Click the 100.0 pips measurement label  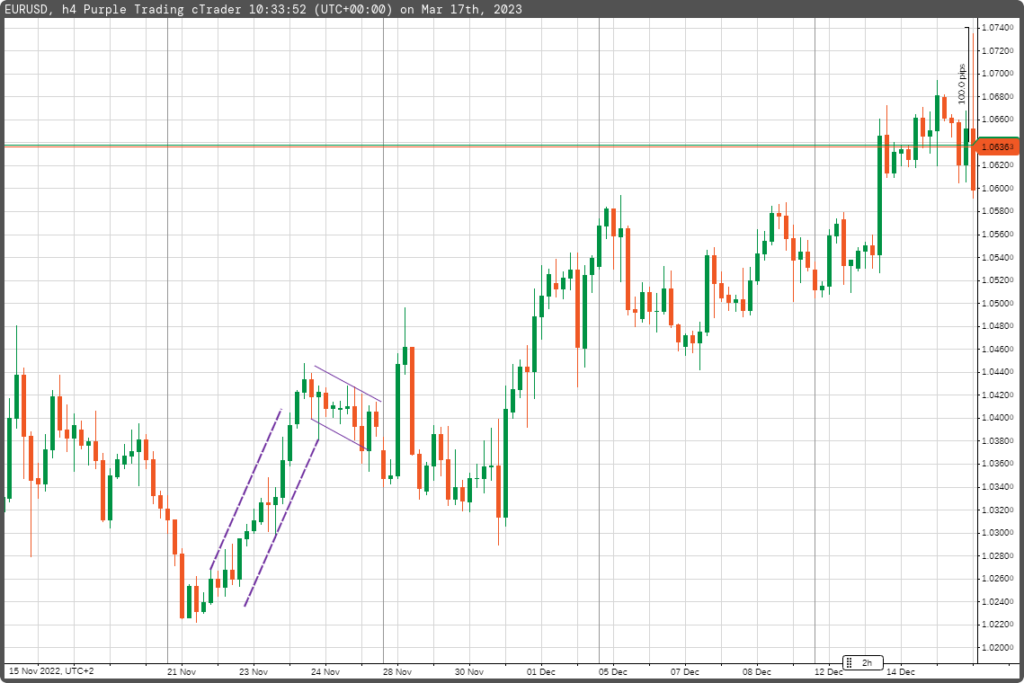962,85
